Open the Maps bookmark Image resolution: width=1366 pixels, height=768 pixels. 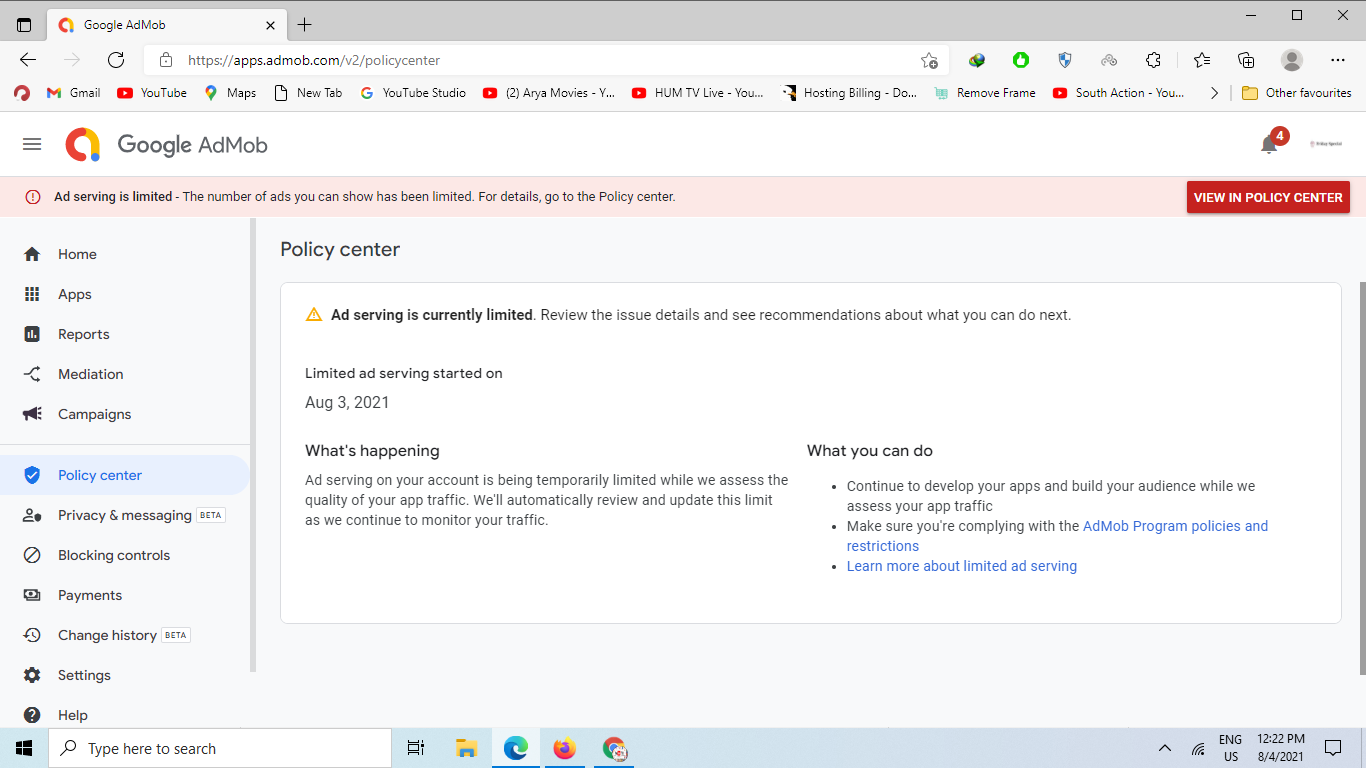230,93
